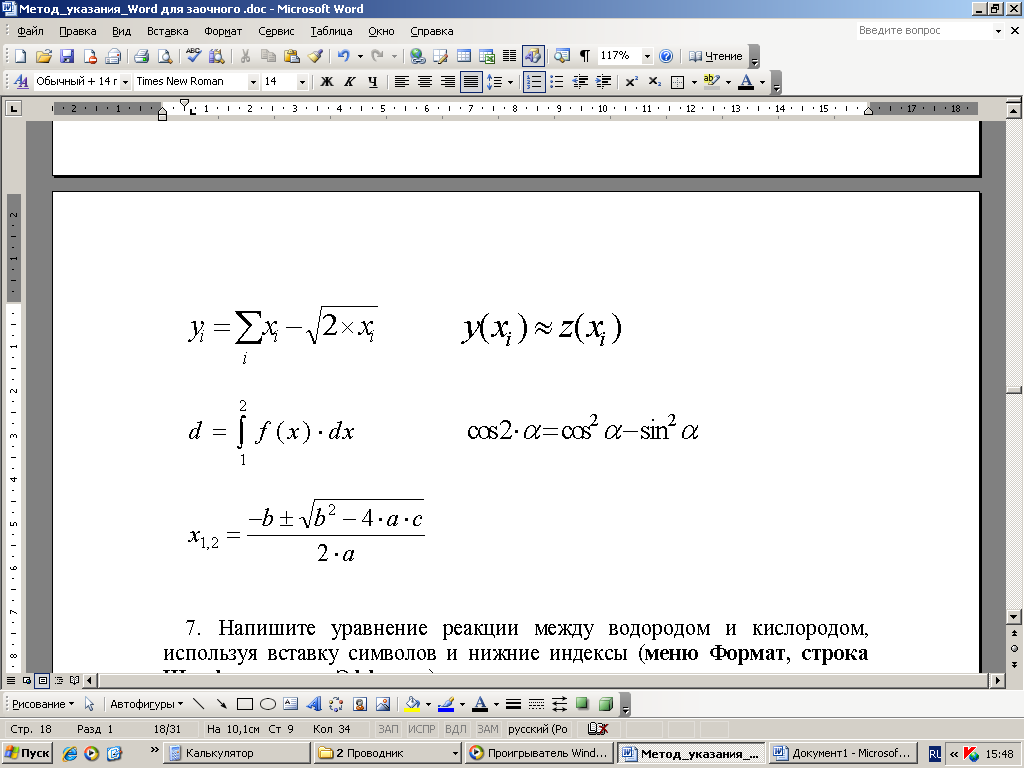Image resolution: width=1024 pixels, height=768 pixels.
Task: Open the borders dropdown arrow
Action: pyautogui.click(x=694, y=82)
